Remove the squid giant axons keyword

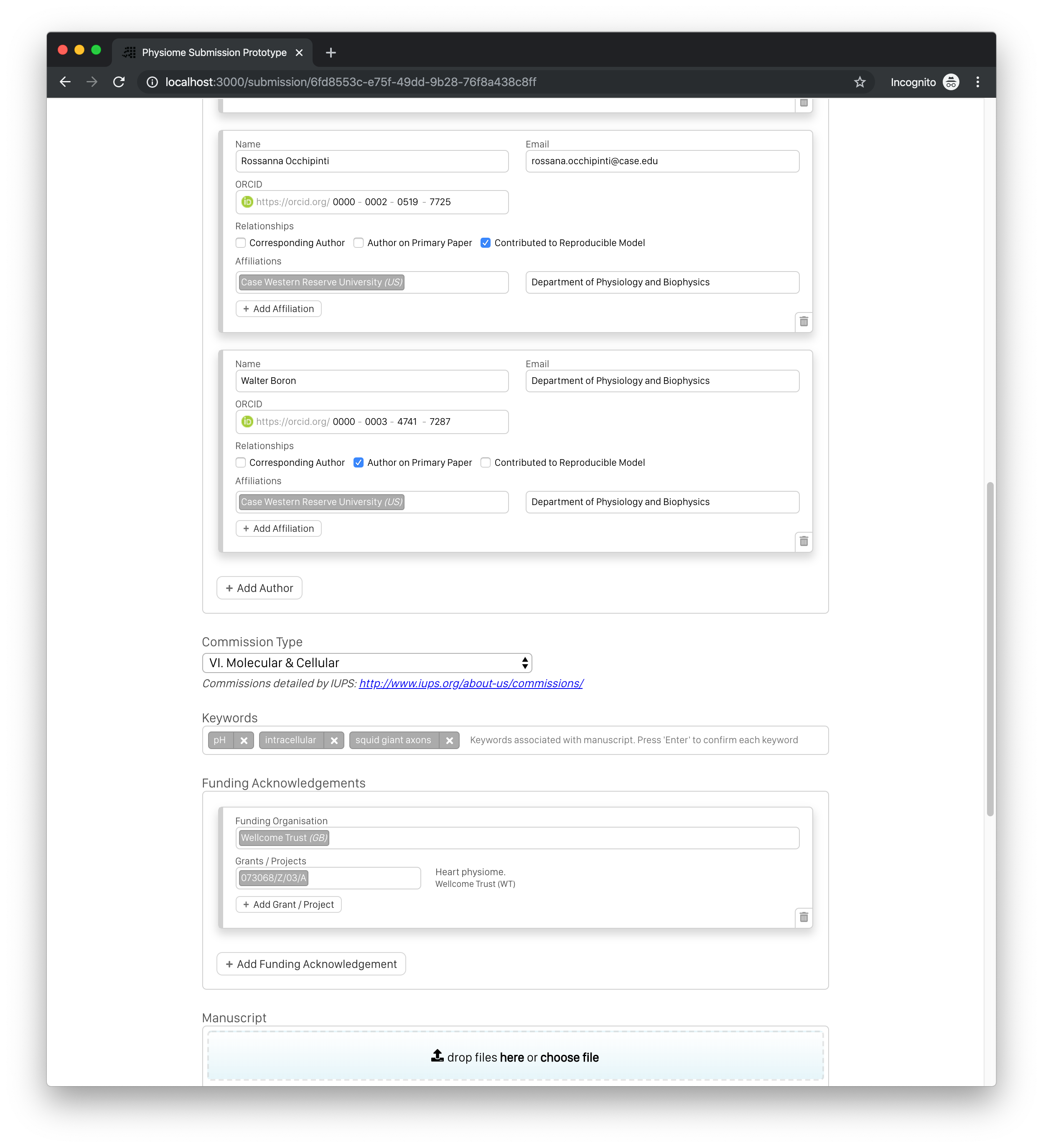450,740
